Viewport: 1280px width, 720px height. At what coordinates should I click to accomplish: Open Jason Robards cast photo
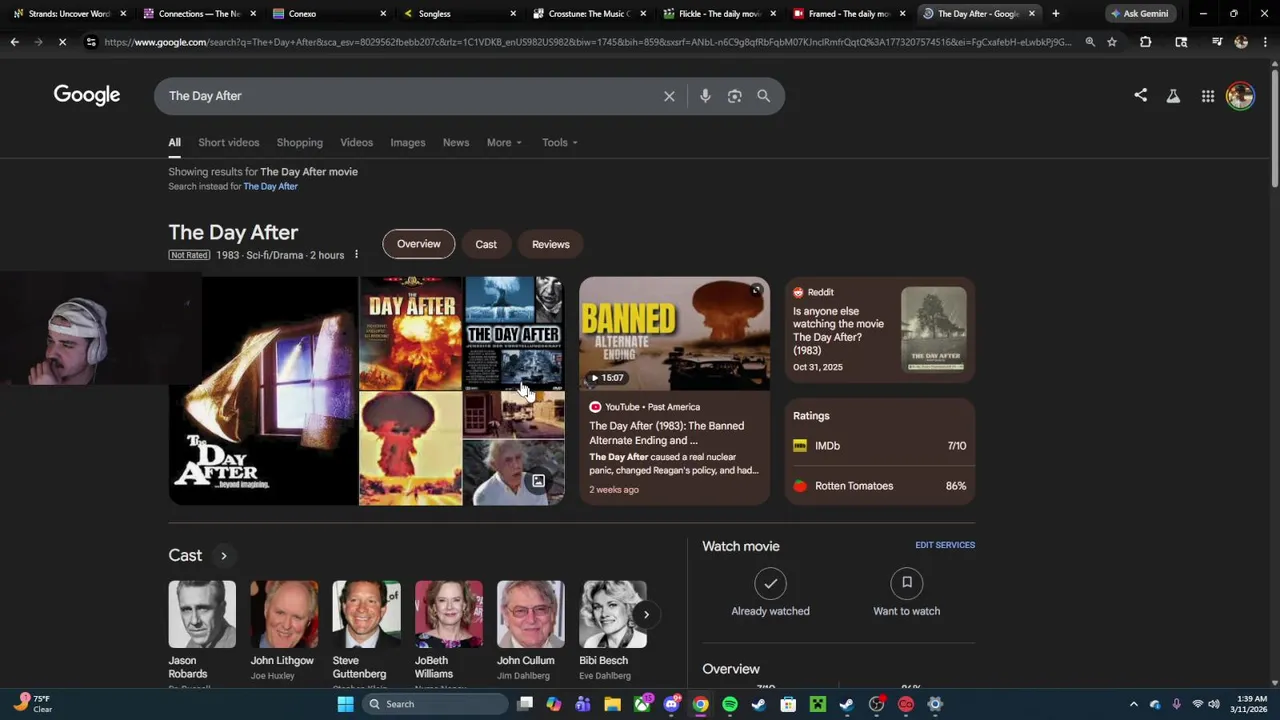(202, 614)
